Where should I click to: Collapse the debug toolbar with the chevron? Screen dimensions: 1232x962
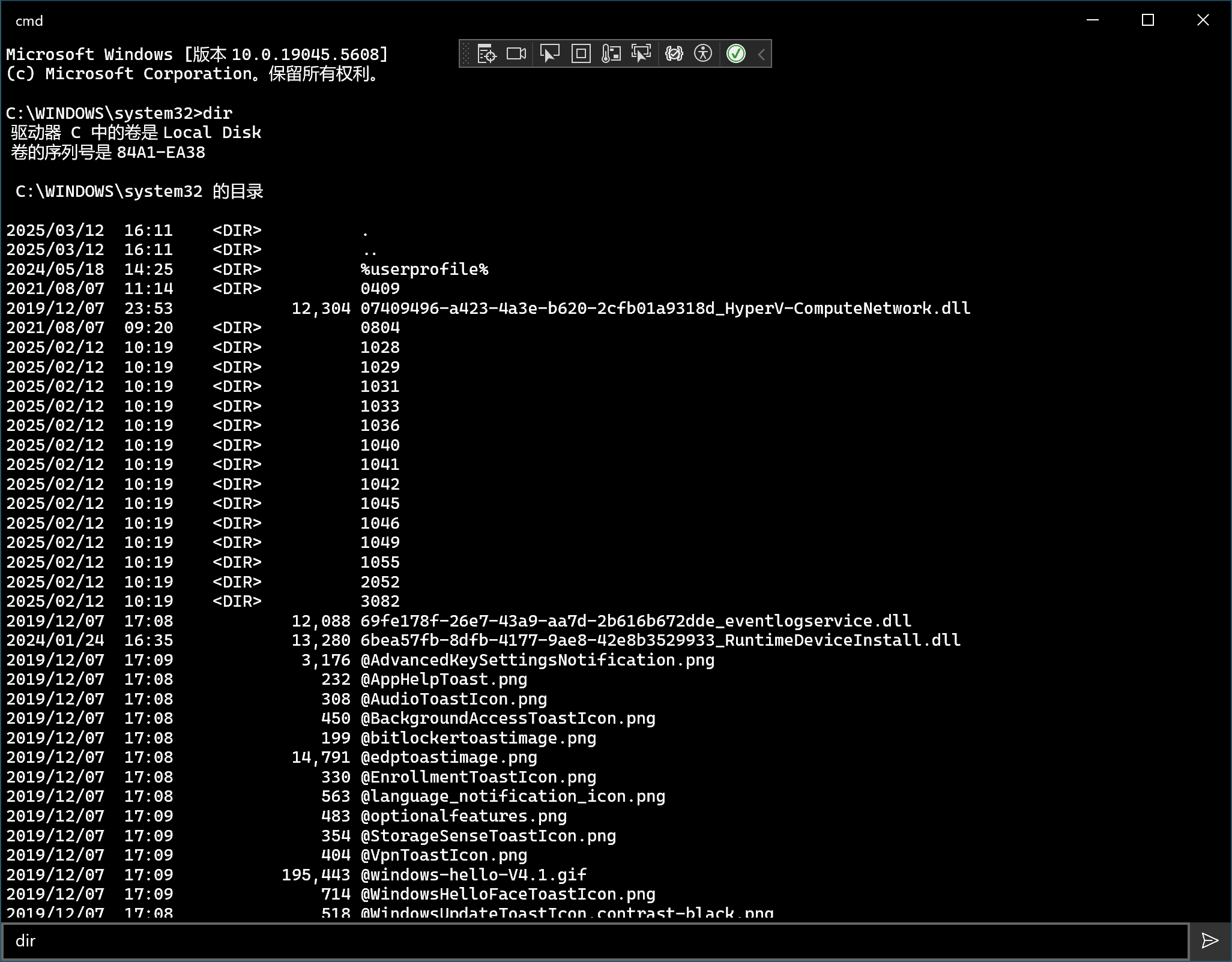[761, 55]
